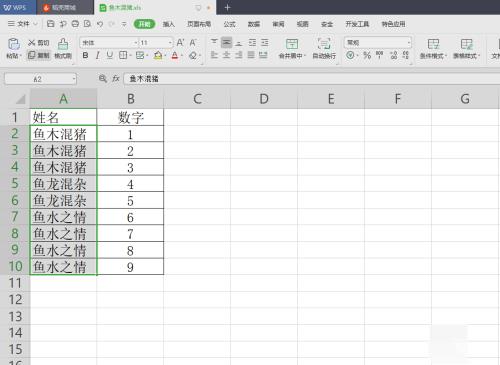Open the 文件 menu dropdown arrow
The height and width of the screenshot is (365, 500).
[35, 24]
